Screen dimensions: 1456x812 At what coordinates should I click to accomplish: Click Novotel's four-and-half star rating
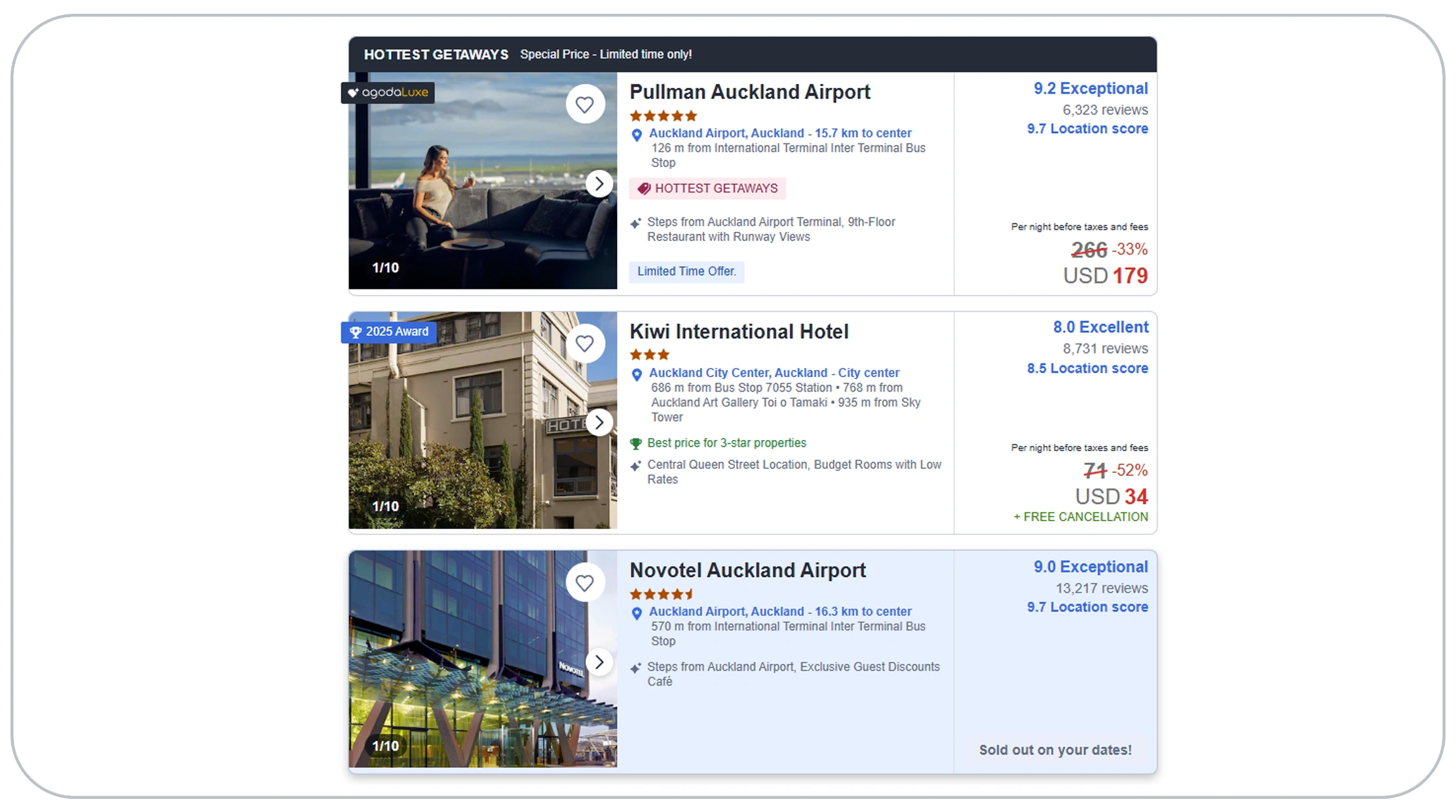pyautogui.click(x=662, y=595)
